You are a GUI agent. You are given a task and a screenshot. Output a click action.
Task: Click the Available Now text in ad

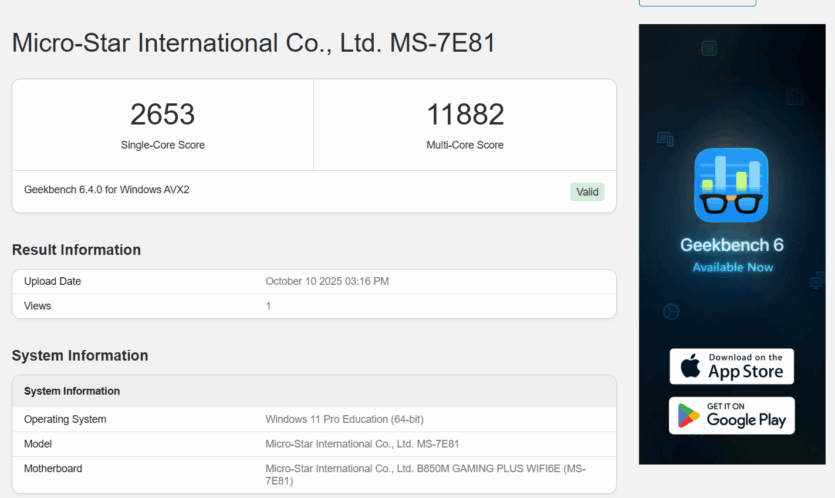(x=732, y=267)
